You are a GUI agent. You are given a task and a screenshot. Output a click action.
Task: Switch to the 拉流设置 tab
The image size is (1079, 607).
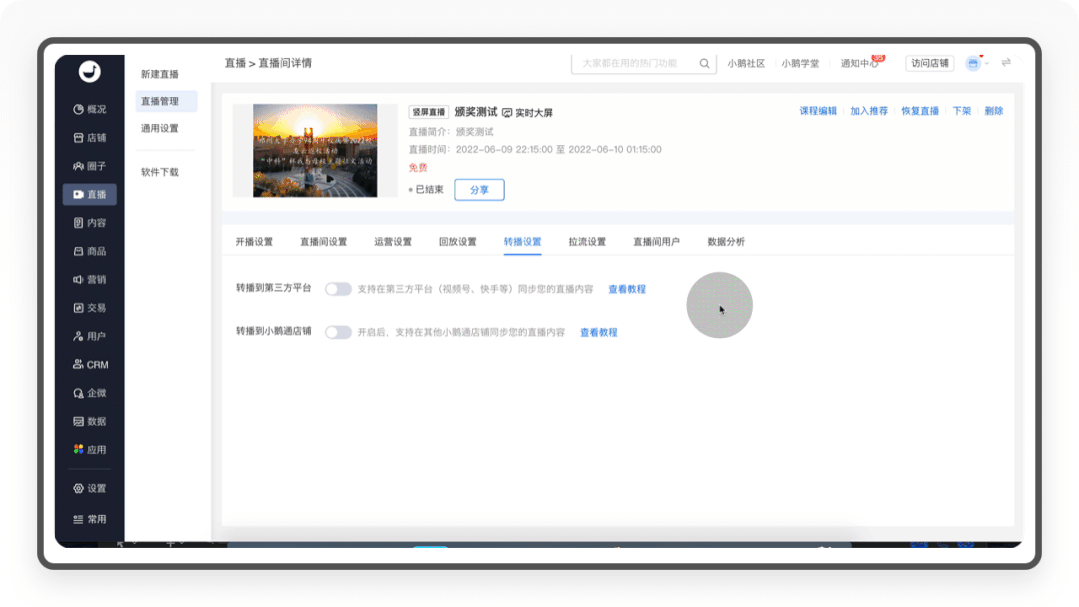click(x=587, y=242)
